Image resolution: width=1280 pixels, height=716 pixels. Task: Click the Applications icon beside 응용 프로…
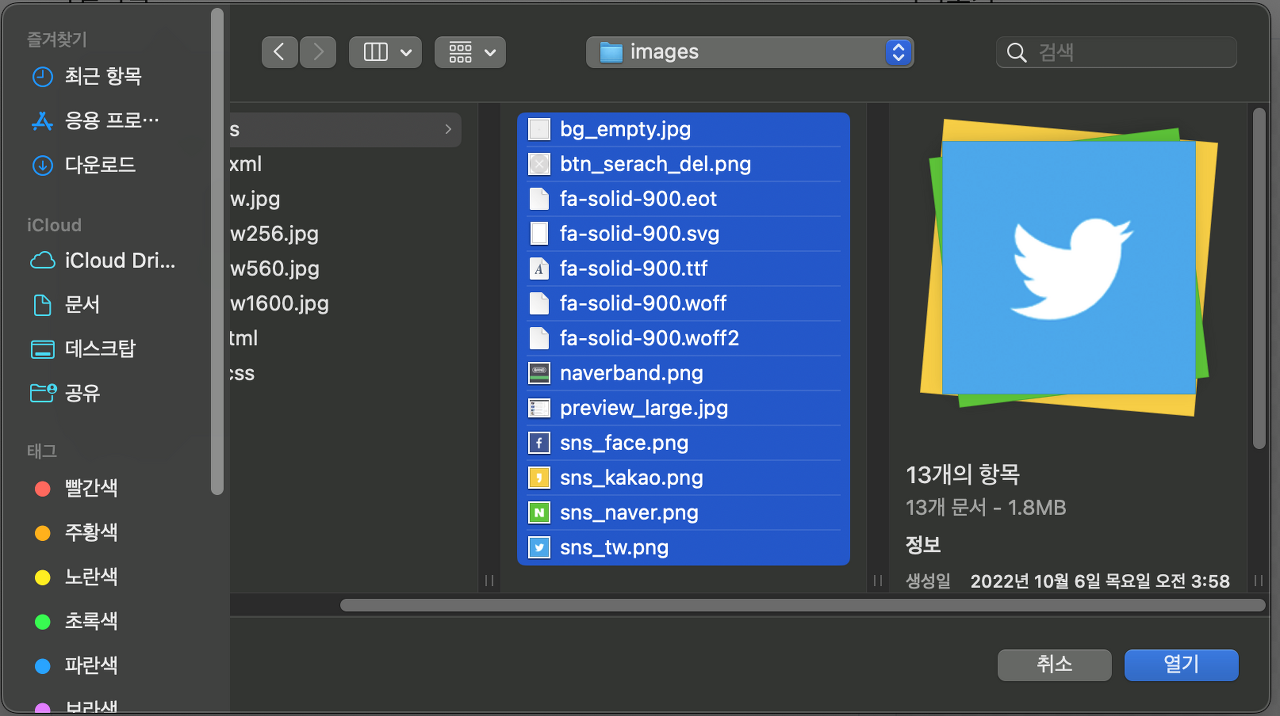pos(42,121)
